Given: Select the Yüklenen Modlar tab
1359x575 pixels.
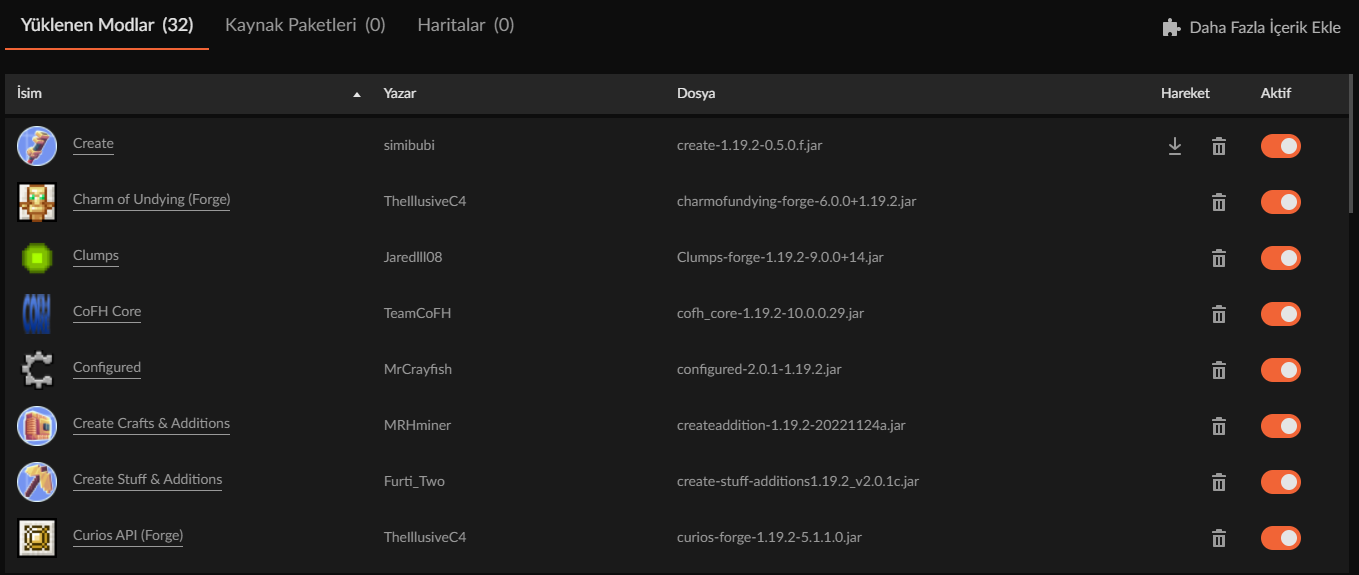Looking at the screenshot, I should [x=107, y=25].
